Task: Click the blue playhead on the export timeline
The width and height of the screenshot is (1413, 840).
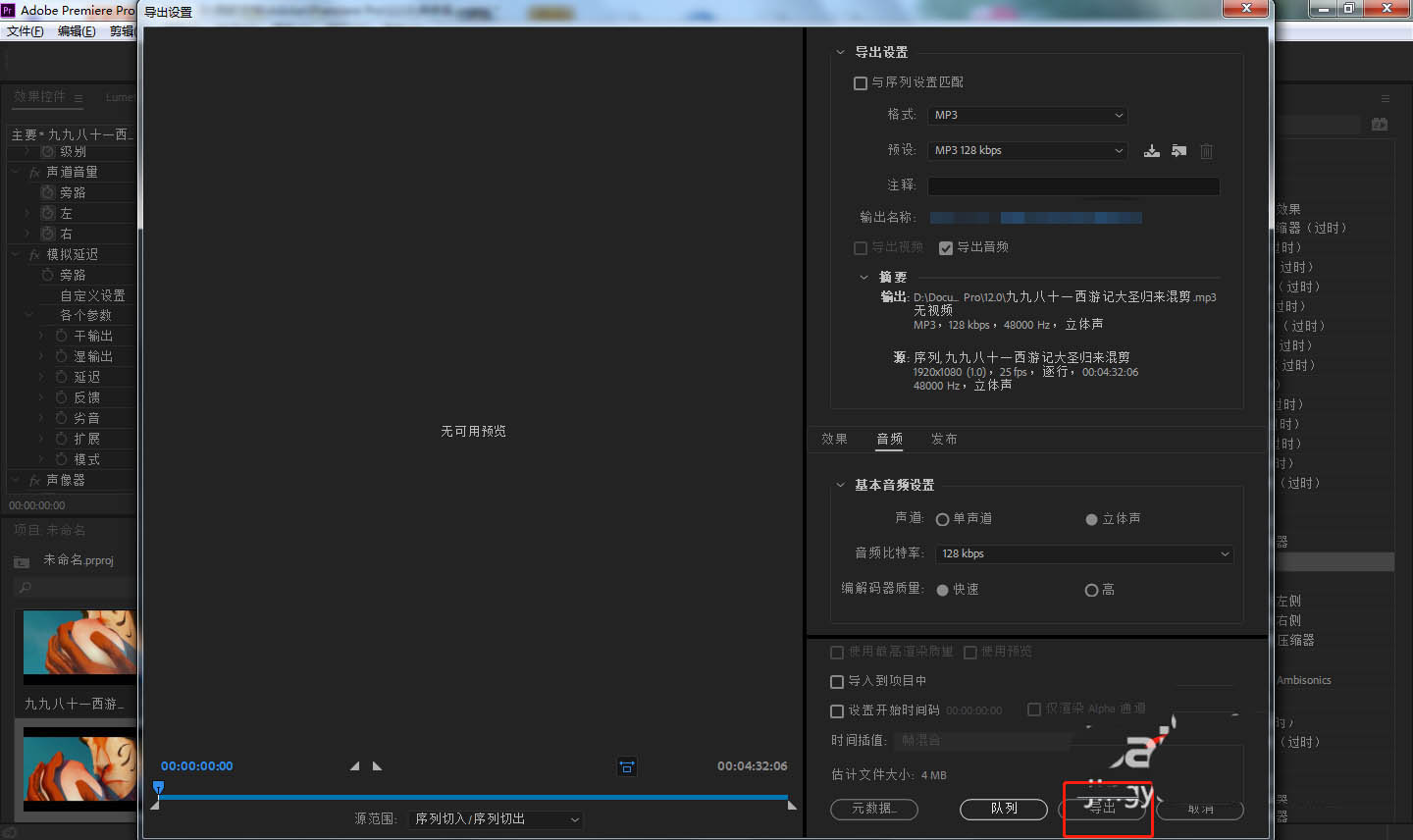Action: pyautogui.click(x=158, y=787)
